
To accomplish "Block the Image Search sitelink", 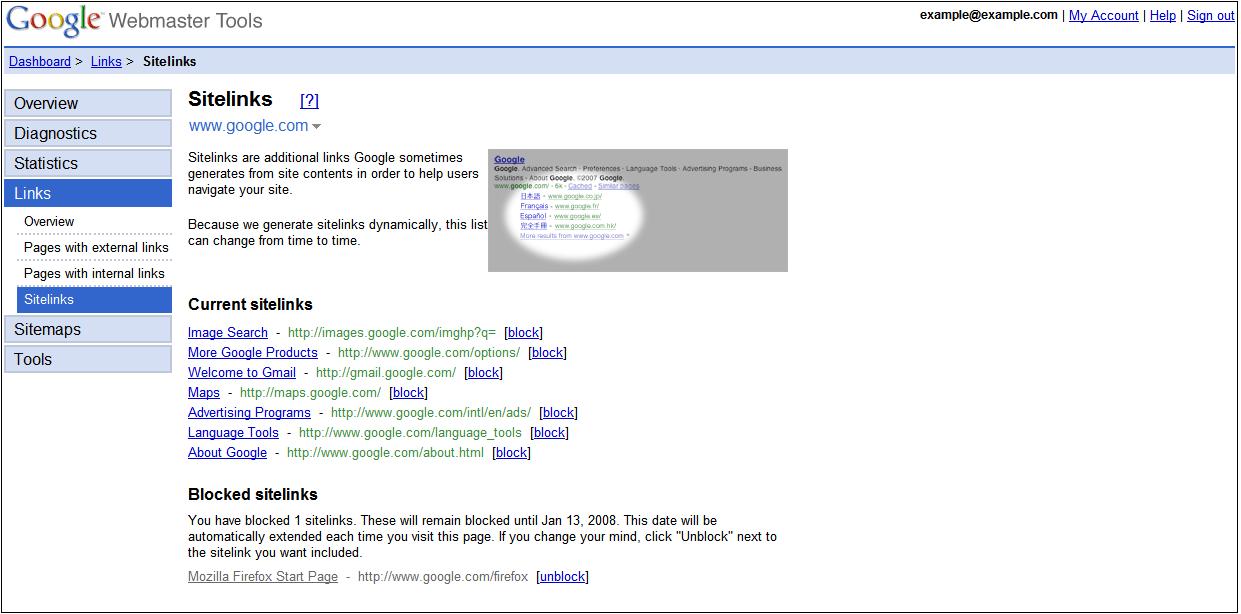I will pos(524,333).
